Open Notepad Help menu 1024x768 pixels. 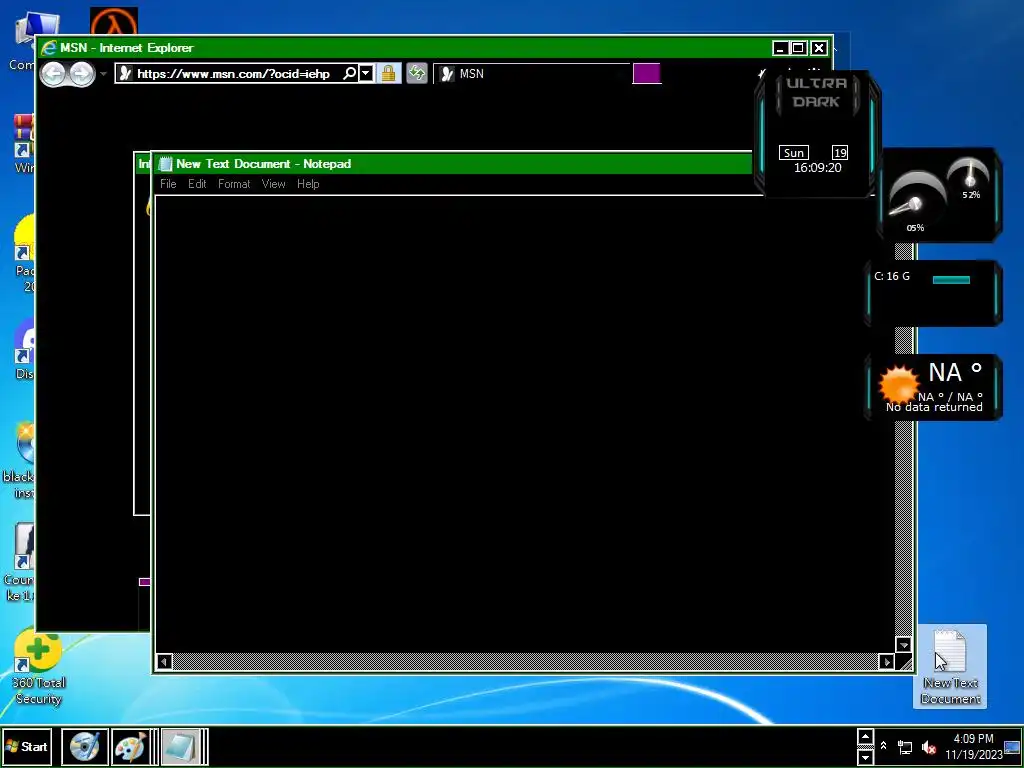[x=308, y=184]
